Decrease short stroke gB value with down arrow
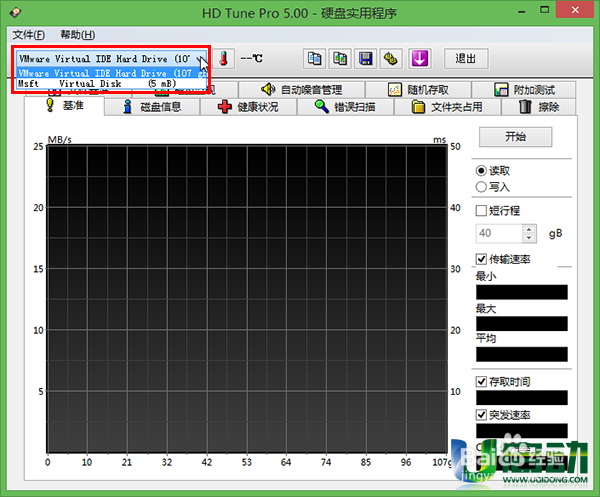The width and height of the screenshot is (600, 497). 529,238
